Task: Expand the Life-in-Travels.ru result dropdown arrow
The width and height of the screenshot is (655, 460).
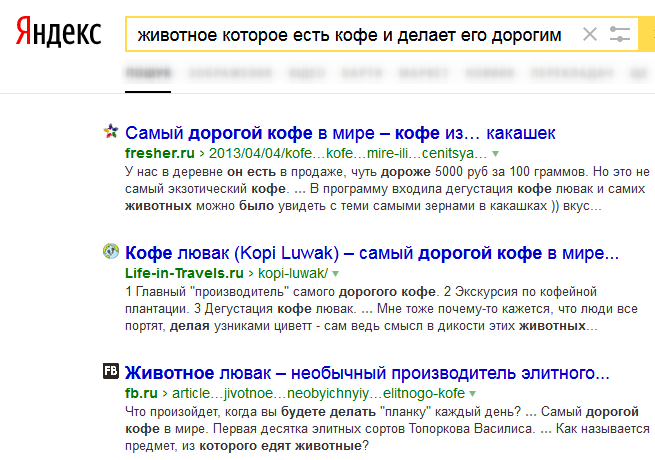Action: 335,274
